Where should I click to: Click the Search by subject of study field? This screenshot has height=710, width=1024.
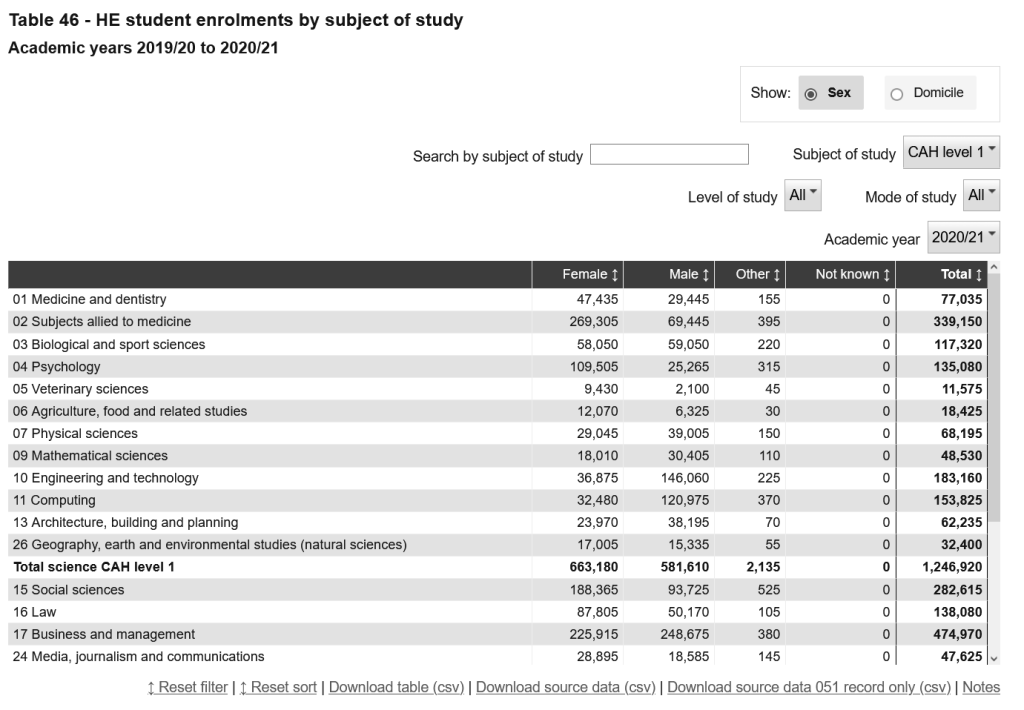pyautogui.click(x=669, y=155)
